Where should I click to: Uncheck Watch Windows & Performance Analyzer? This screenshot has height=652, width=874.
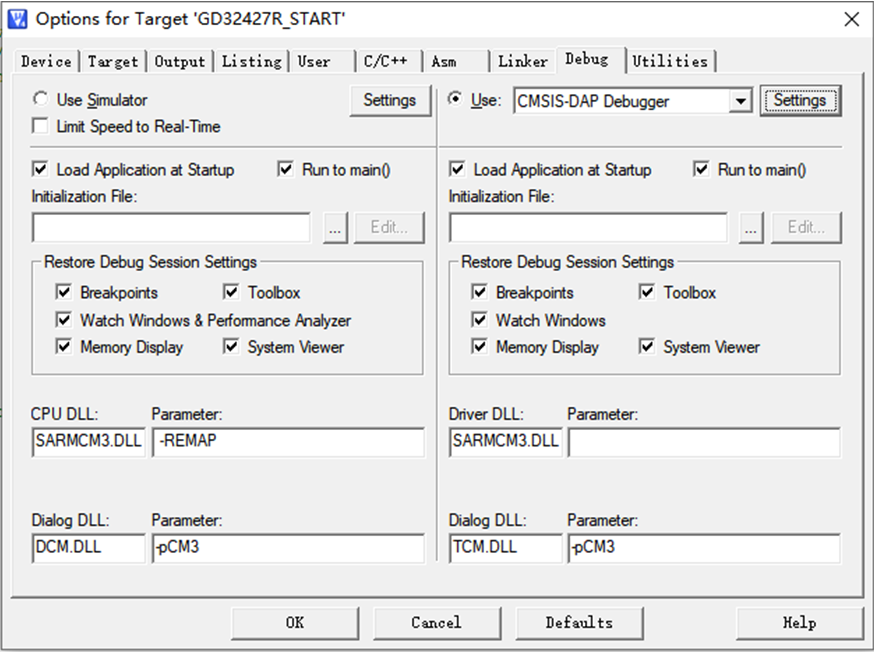pyautogui.click(x=64, y=320)
